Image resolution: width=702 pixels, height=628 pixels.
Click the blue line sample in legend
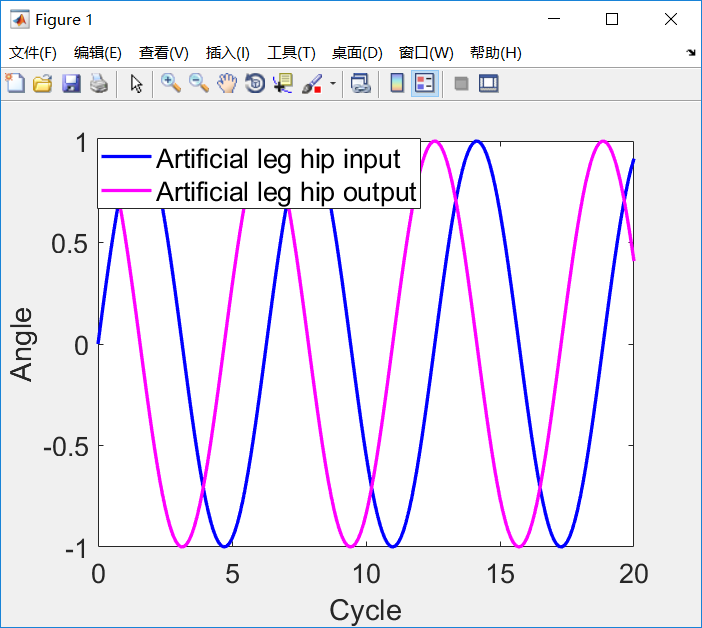[x=126, y=156]
